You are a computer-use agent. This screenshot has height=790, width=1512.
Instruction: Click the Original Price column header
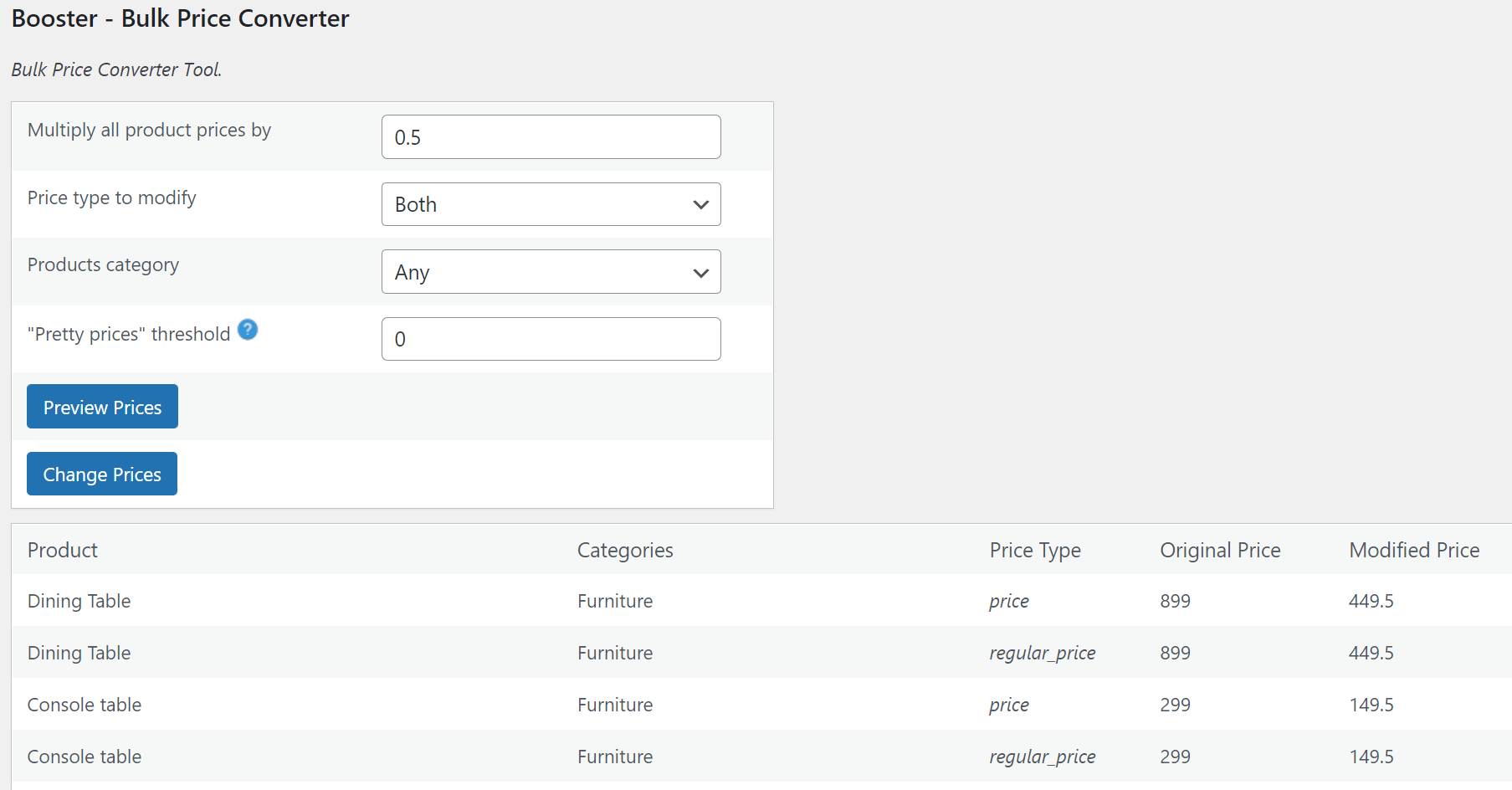point(1219,550)
